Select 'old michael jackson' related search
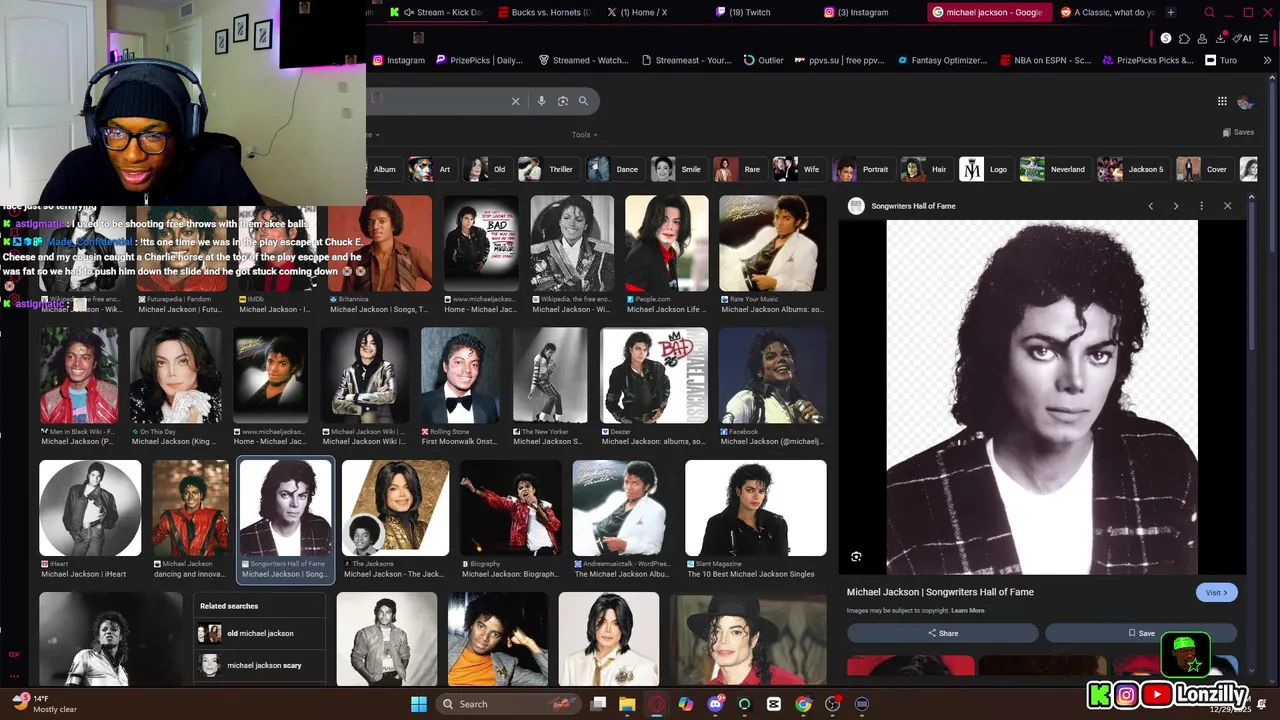Image resolution: width=1280 pixels, height=720 pixels. pyautogui.click(x=260, y=633)
